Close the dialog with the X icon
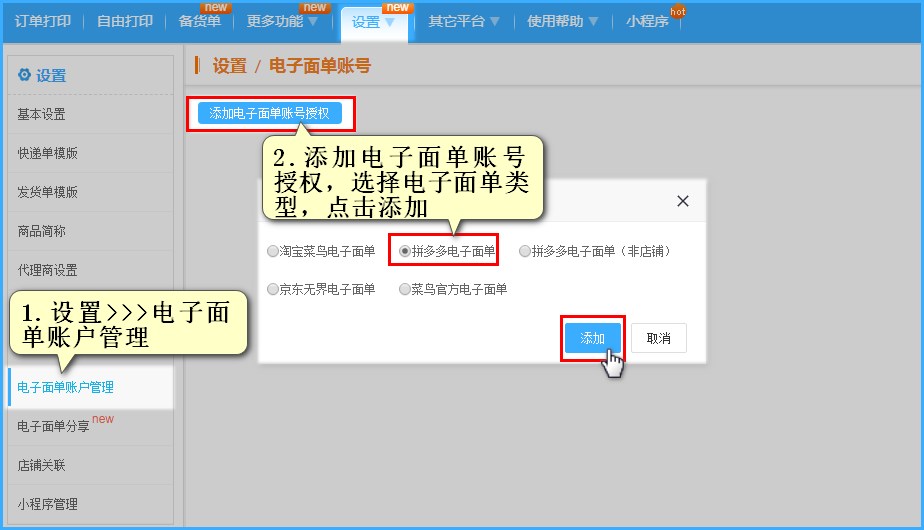Viewport: 924px width, 530px height. coord(683,201)
